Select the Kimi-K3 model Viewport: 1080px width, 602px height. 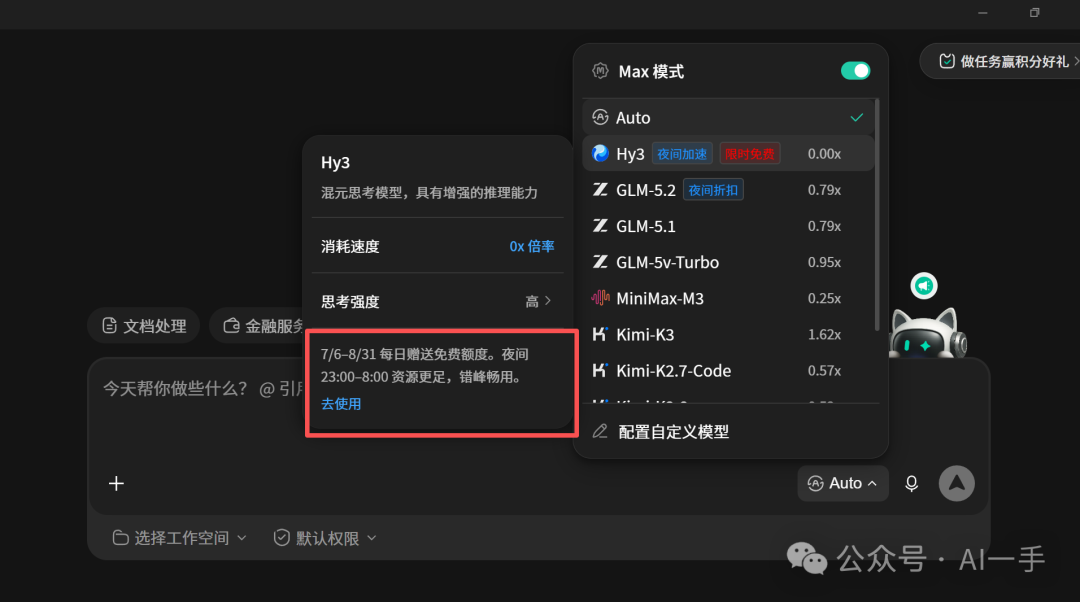click(728, 335)
